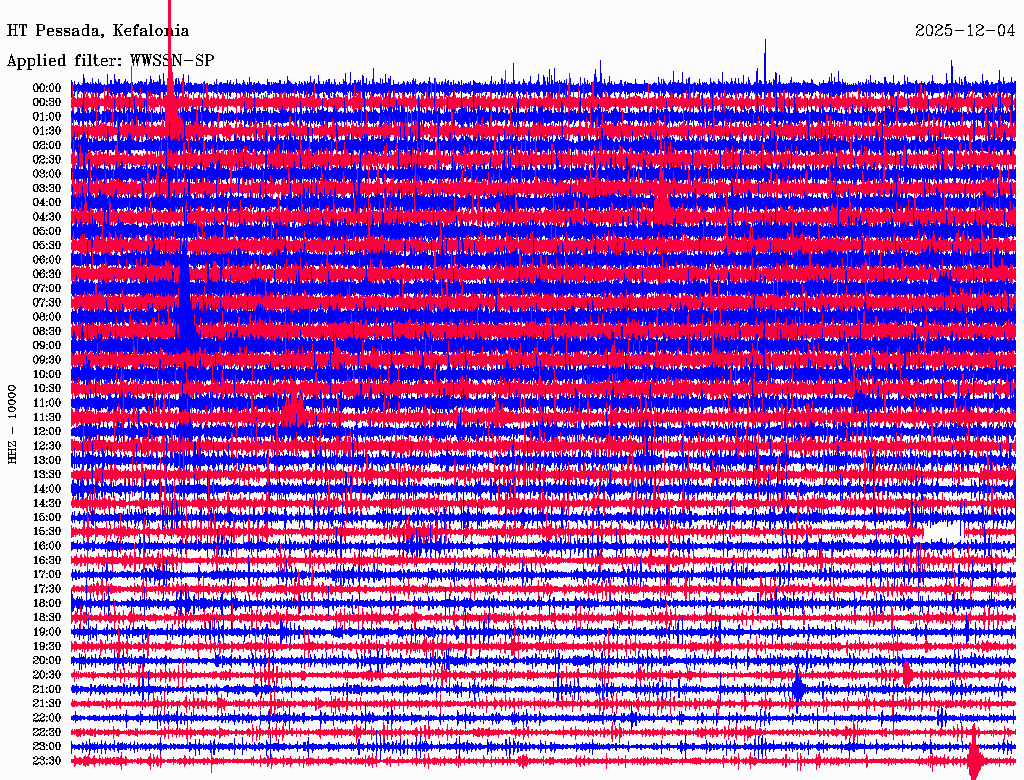
Task: Select the 09:30 time label
Action: tap(47, 360)
